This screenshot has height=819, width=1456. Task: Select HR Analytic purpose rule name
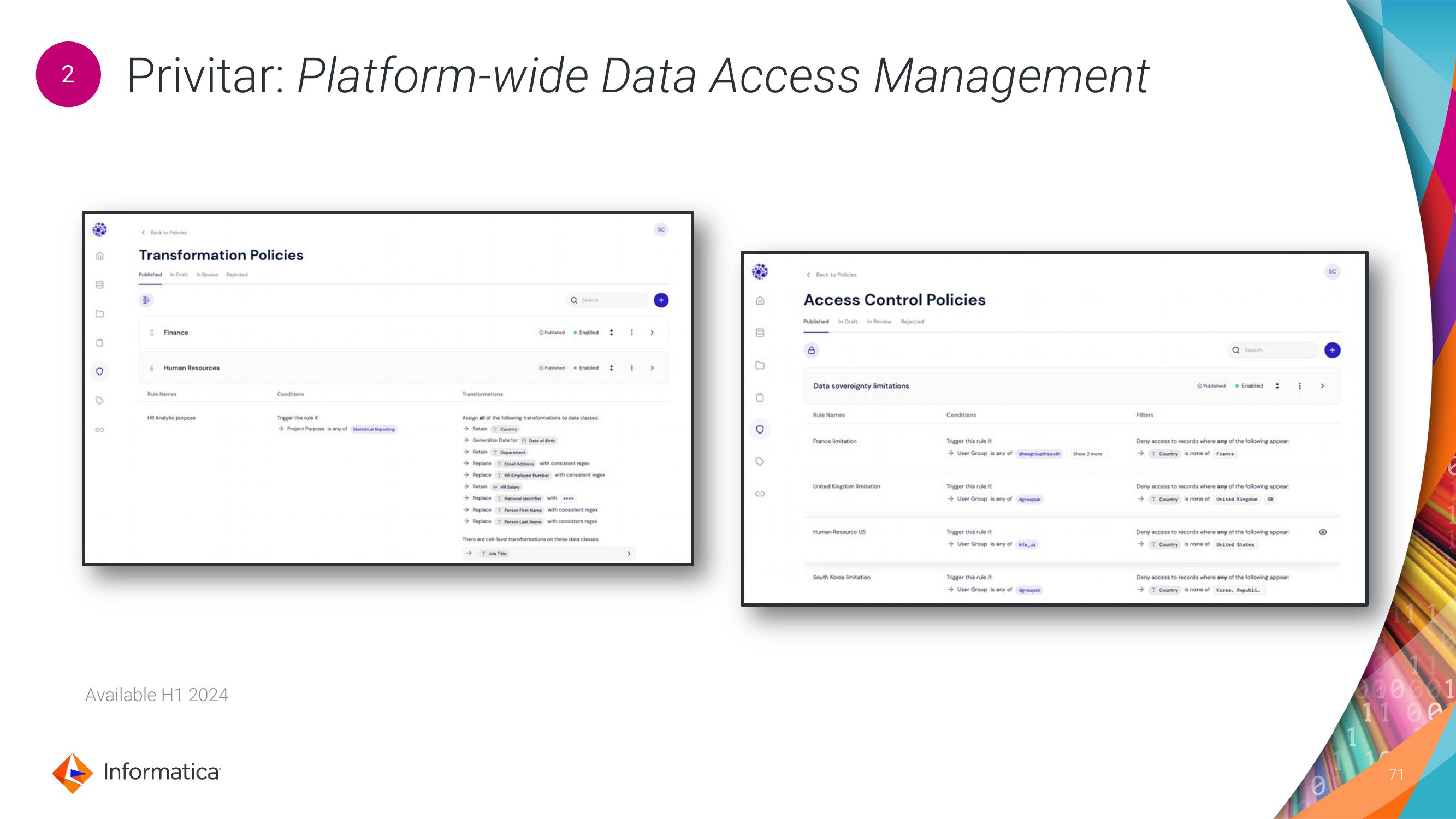click(171, 418)
